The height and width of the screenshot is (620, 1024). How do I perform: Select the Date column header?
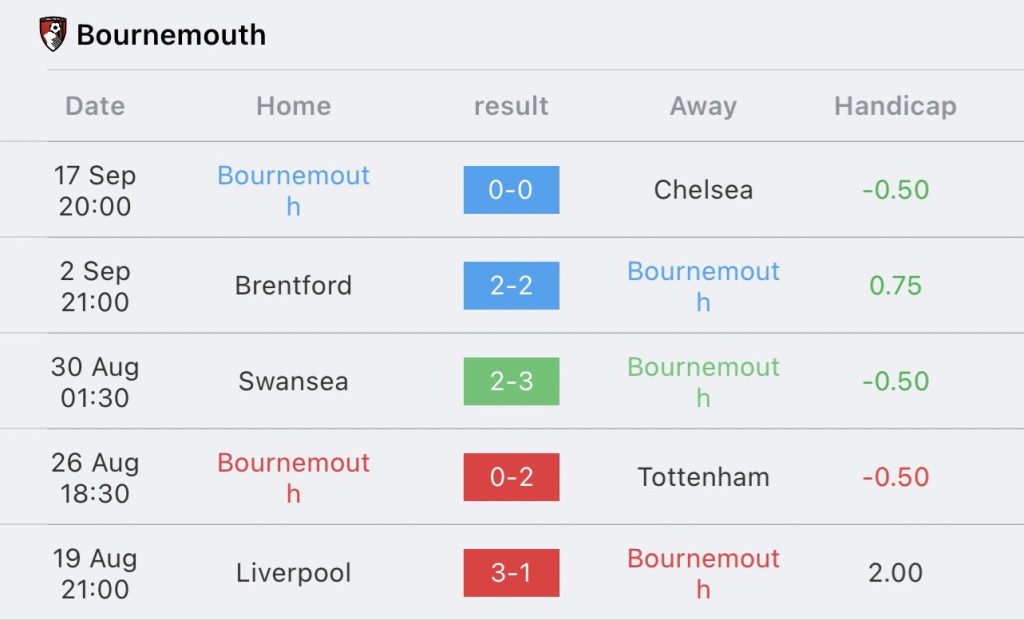tap(95, 106)
